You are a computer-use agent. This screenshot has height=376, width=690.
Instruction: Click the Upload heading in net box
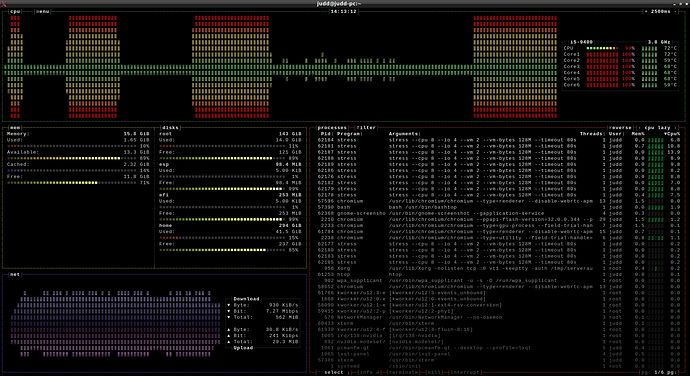pos(243,348)
